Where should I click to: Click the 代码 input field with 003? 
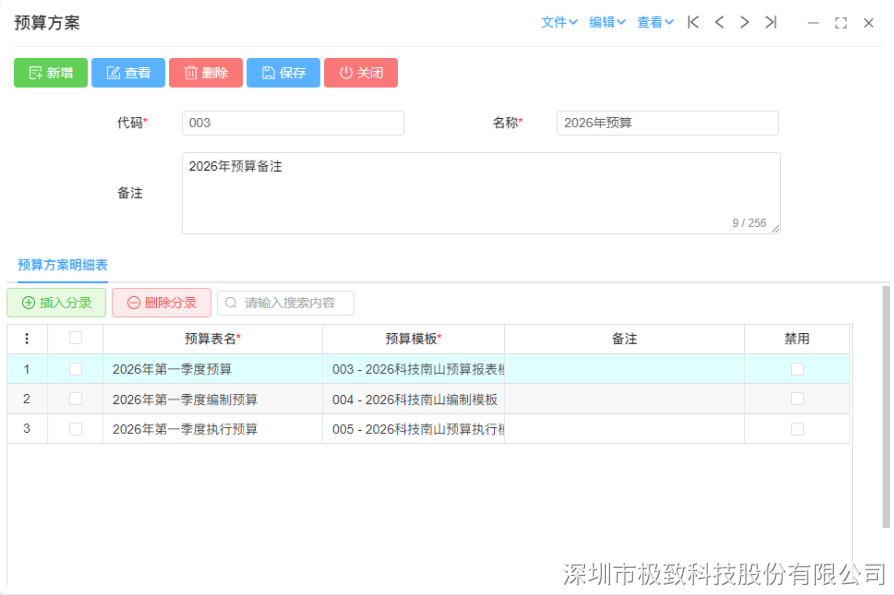pyautogui.click(x=293, y=123)
